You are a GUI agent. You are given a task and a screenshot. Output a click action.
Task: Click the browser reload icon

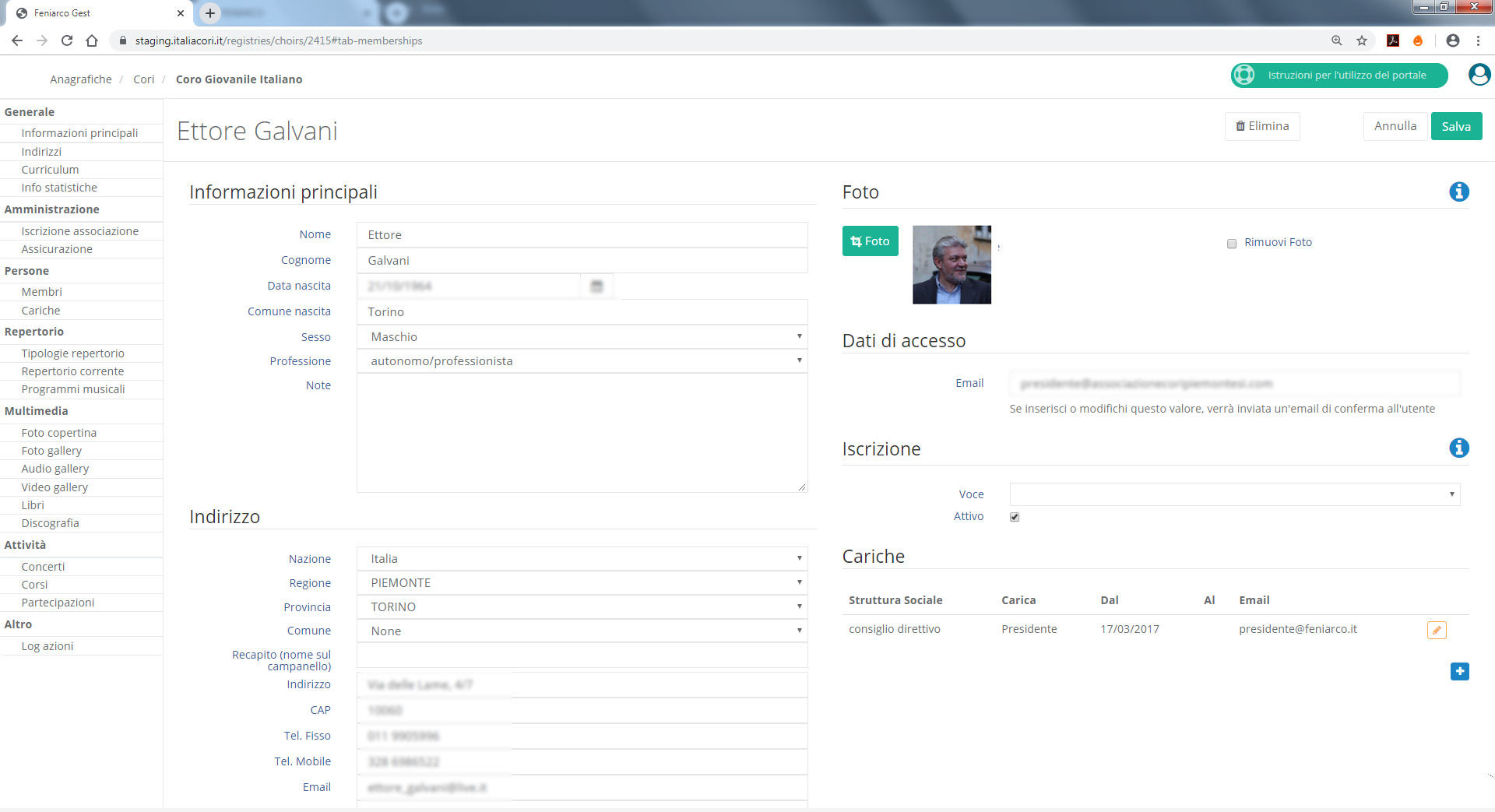click(67, 40)
